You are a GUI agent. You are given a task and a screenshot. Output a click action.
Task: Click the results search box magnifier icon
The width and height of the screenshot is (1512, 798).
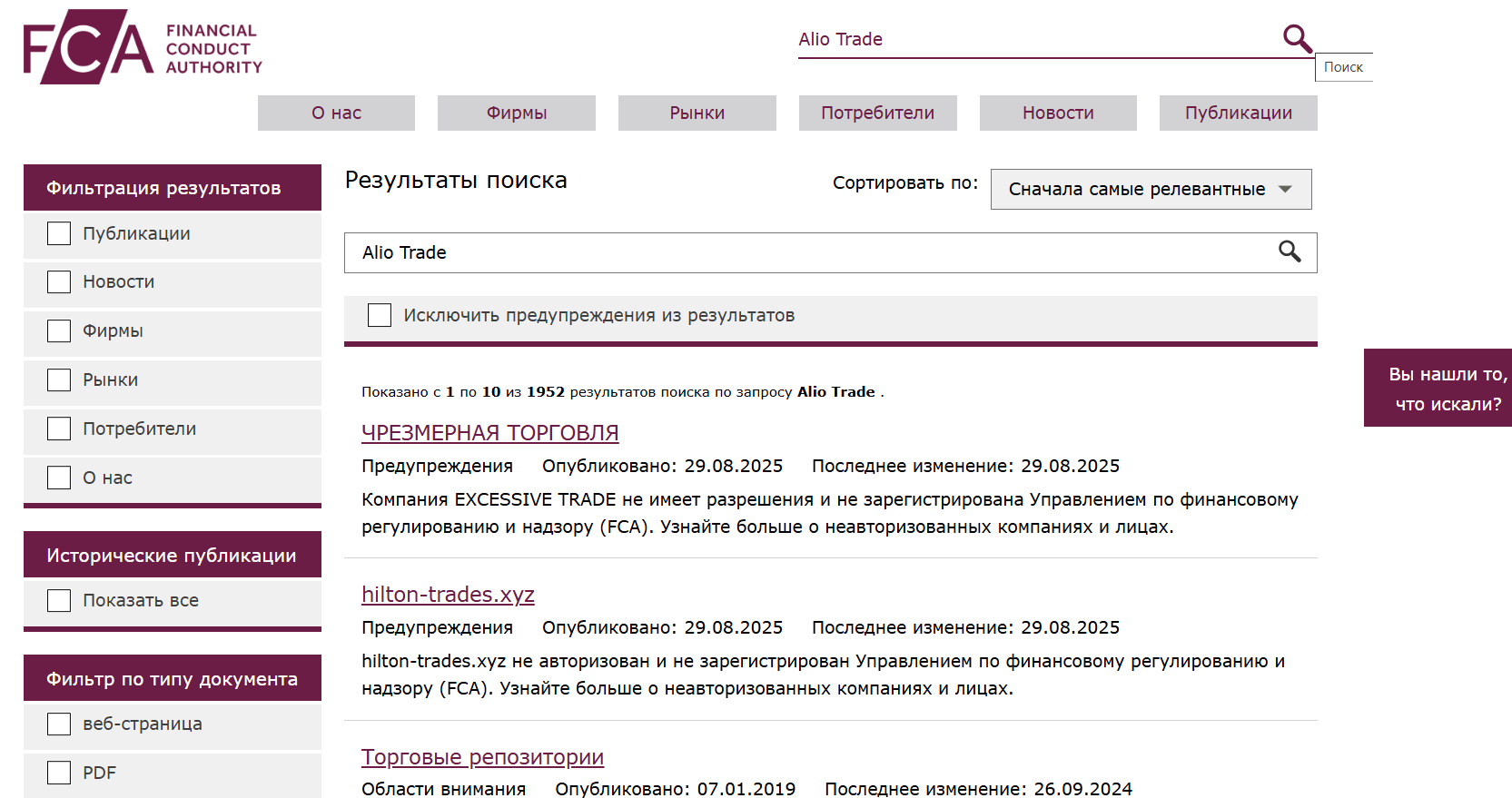1290,251
